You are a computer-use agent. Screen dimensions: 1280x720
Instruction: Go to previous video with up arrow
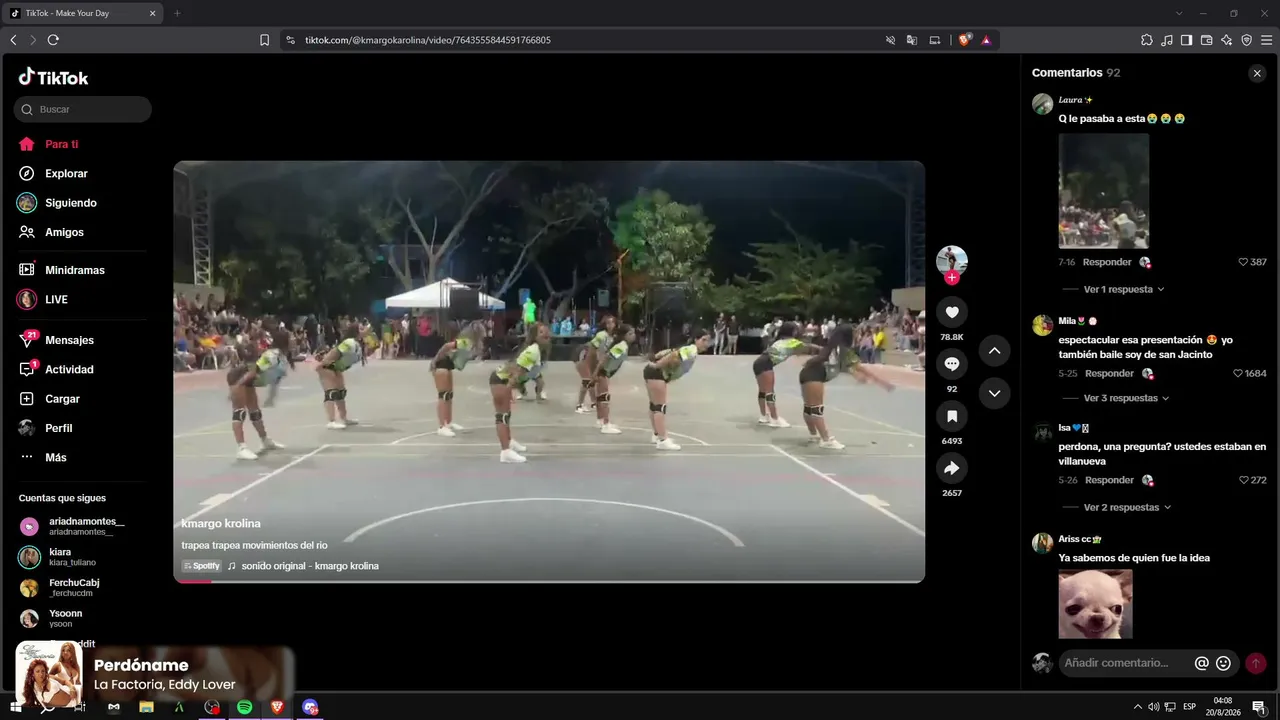tap(994, 350)
